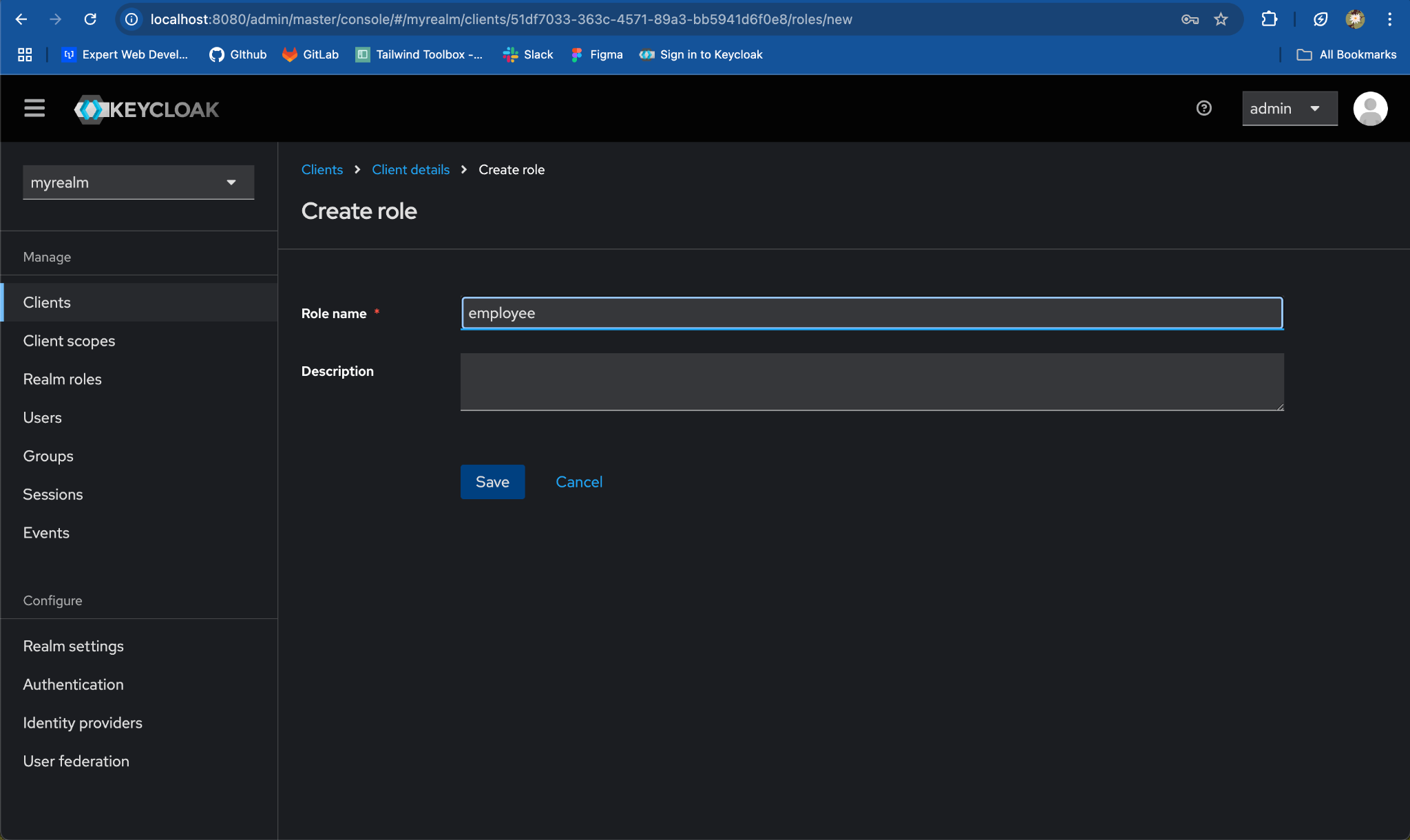1410x840 pixels.
Task: Toggle the hamburger sidebar menu icon
Action: pos(34,108)
